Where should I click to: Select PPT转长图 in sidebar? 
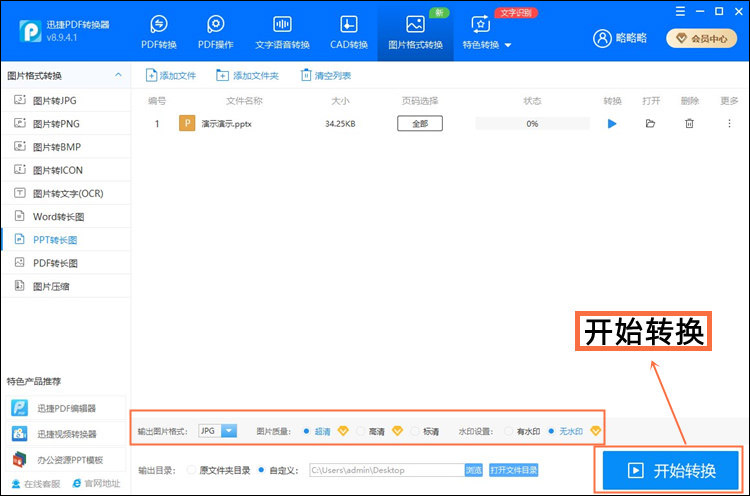click(x=66, y=240)
